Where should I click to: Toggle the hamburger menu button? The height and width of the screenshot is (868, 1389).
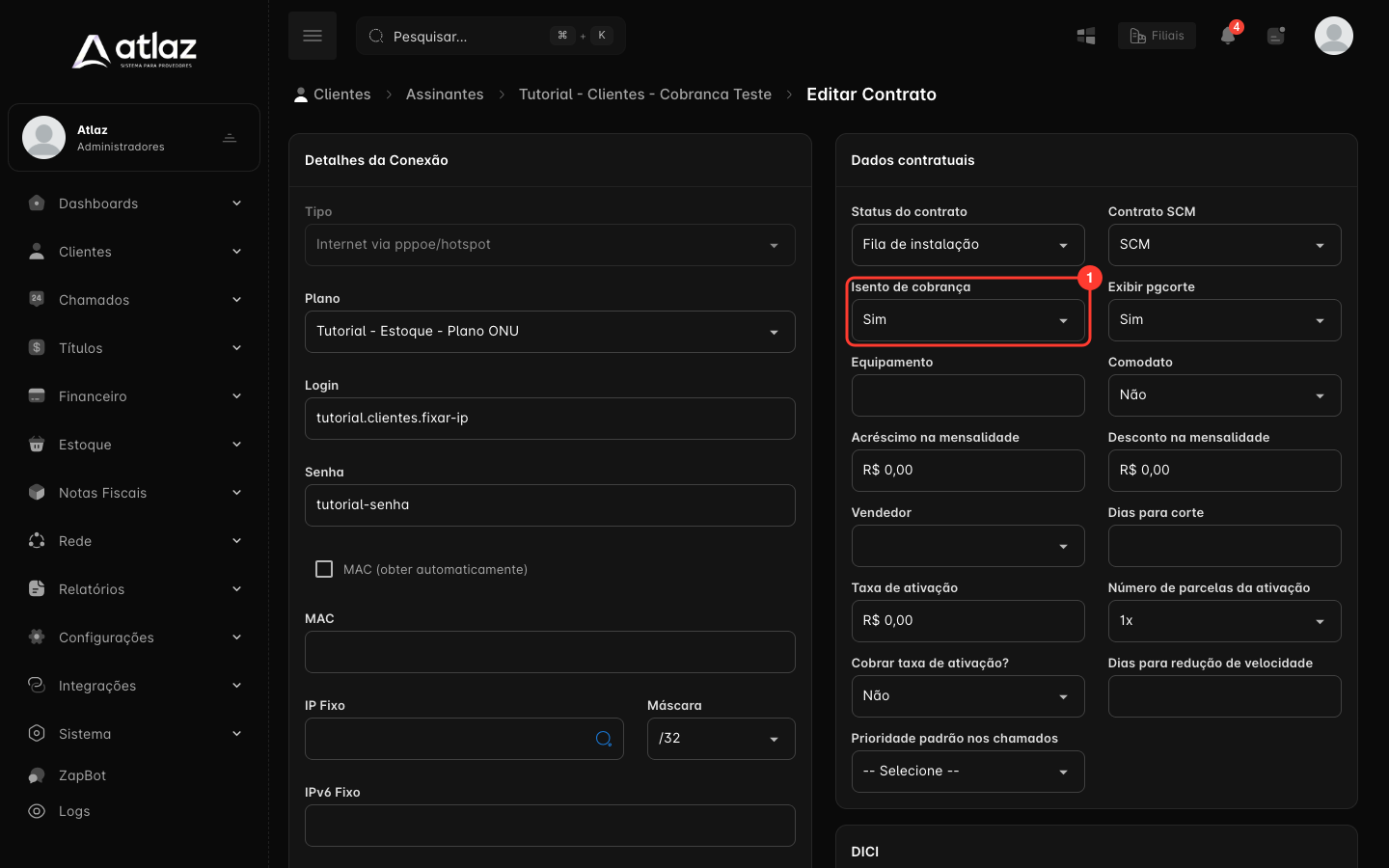[x=313, y=36]
